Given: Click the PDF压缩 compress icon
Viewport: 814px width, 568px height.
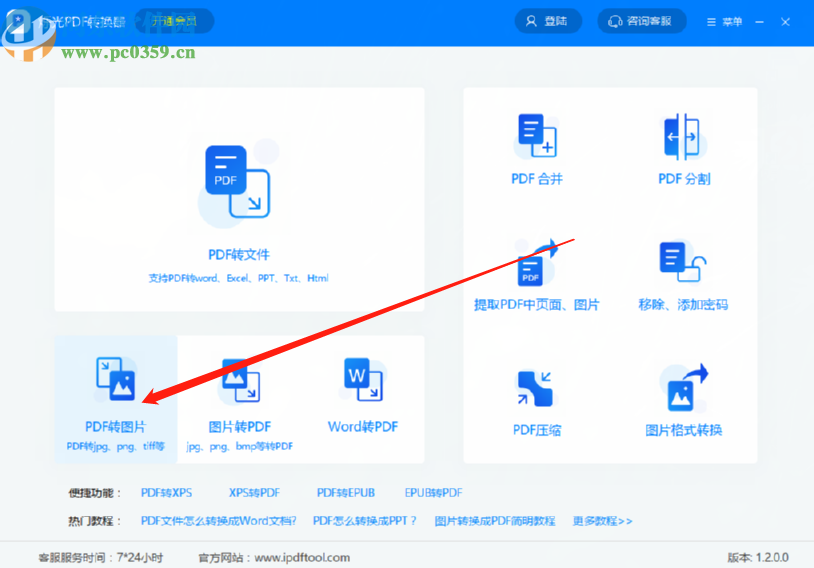Looking at the screenshot, I should [535, 388].
